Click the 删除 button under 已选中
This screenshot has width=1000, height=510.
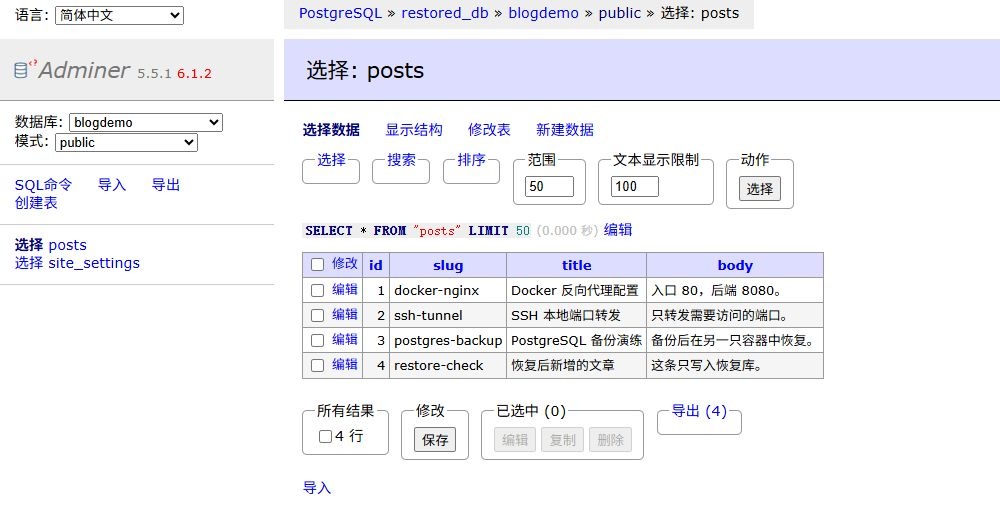pos(610,439)
